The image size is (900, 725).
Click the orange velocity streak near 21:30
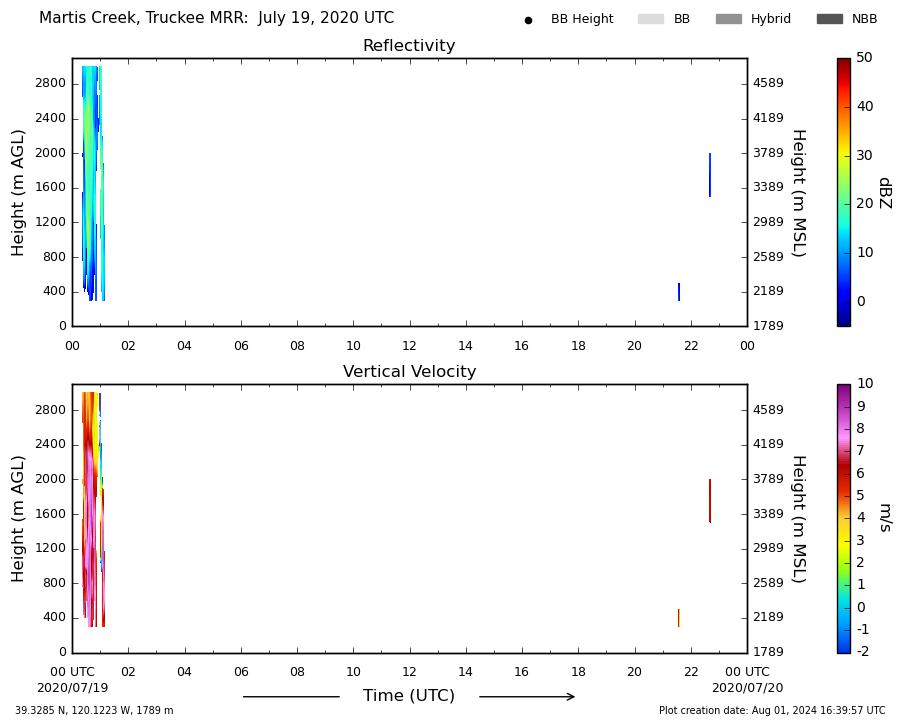(678, 618)
